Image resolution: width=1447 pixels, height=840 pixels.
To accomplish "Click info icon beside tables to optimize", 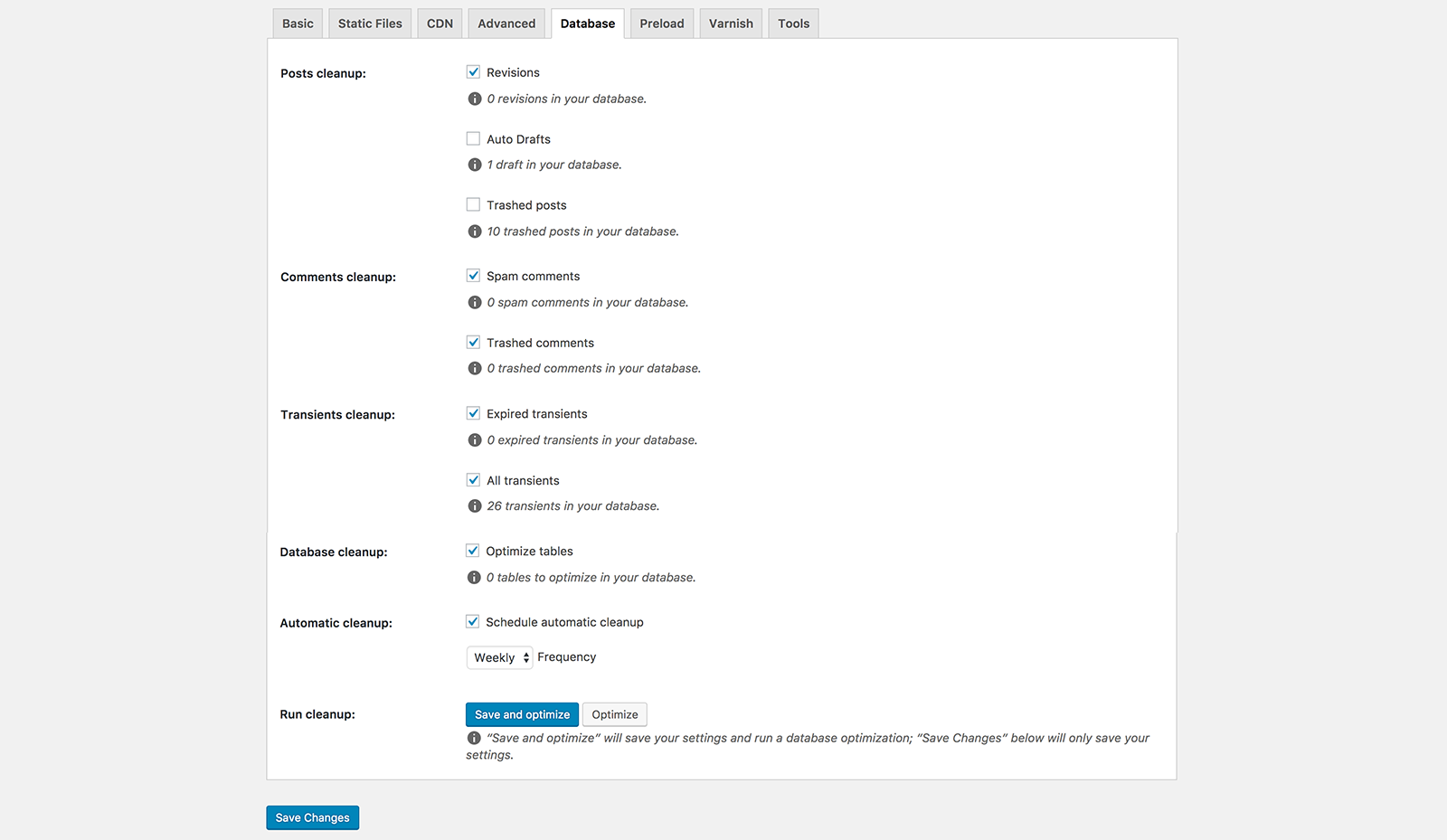I will (x=474, y=577).
